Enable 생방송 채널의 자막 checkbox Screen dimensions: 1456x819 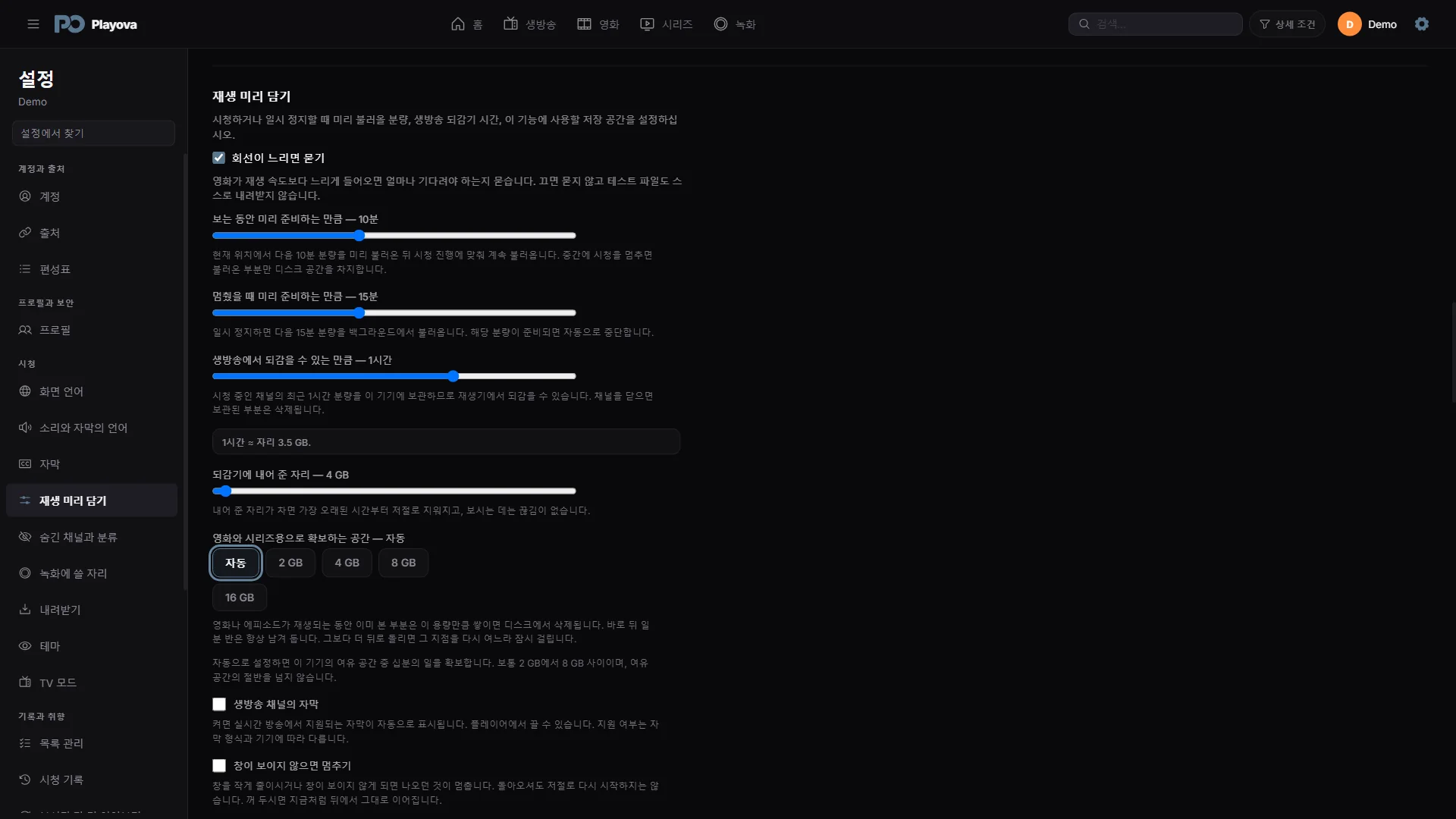(219, 704)
